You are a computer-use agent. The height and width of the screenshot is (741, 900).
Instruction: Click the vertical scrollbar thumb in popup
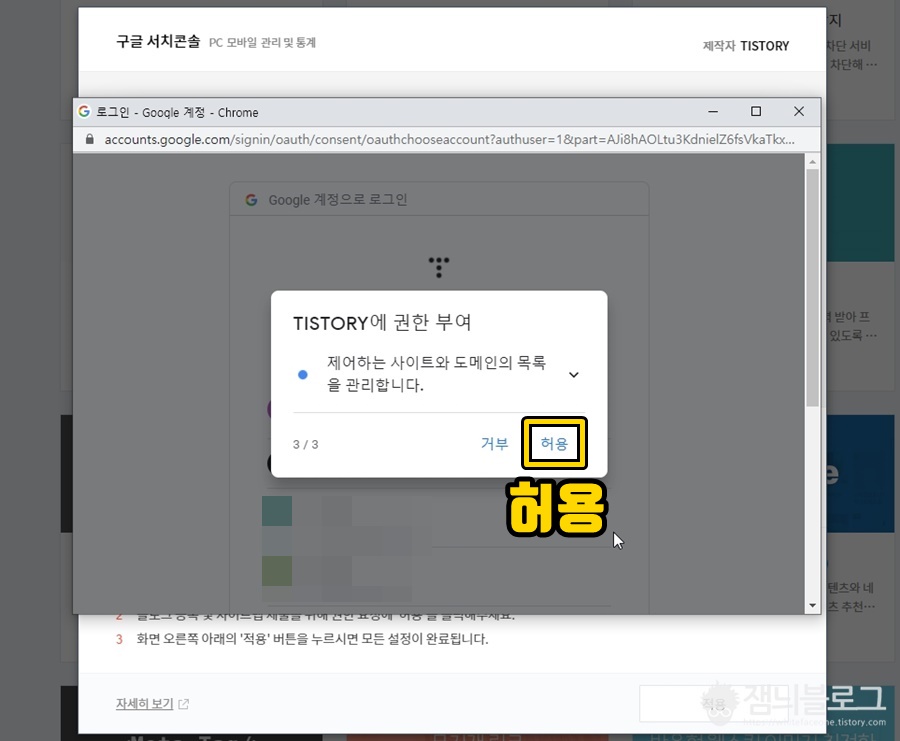(x=812, y=287)
